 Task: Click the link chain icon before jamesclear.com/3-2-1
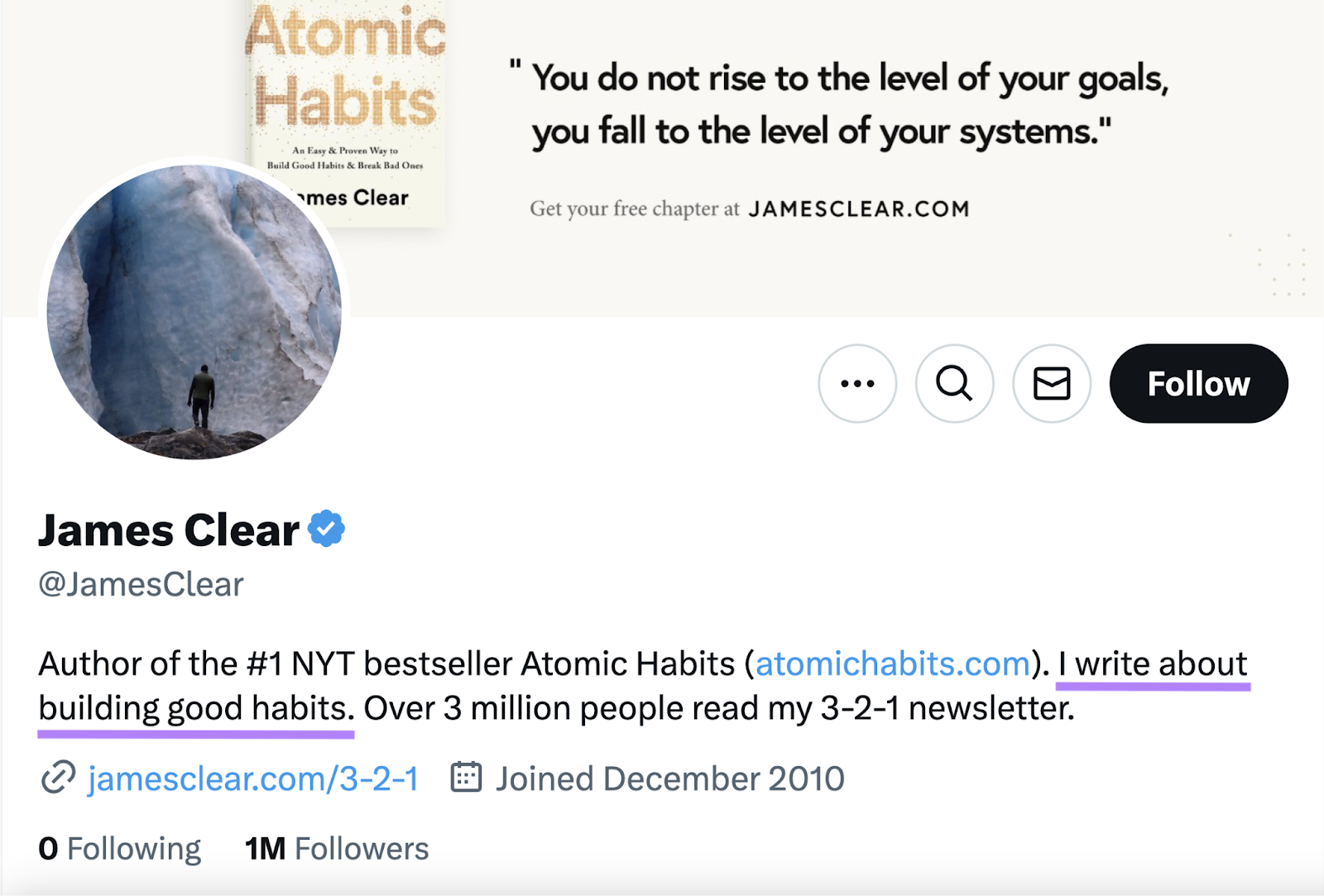[55, 778]
